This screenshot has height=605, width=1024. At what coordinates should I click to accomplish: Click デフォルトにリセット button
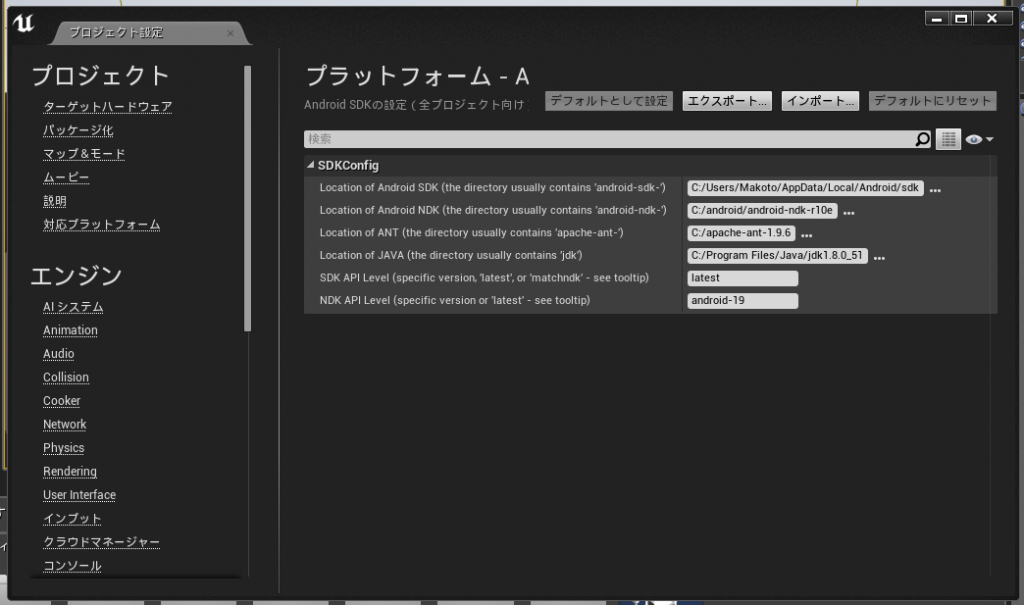tap(932, 101)
